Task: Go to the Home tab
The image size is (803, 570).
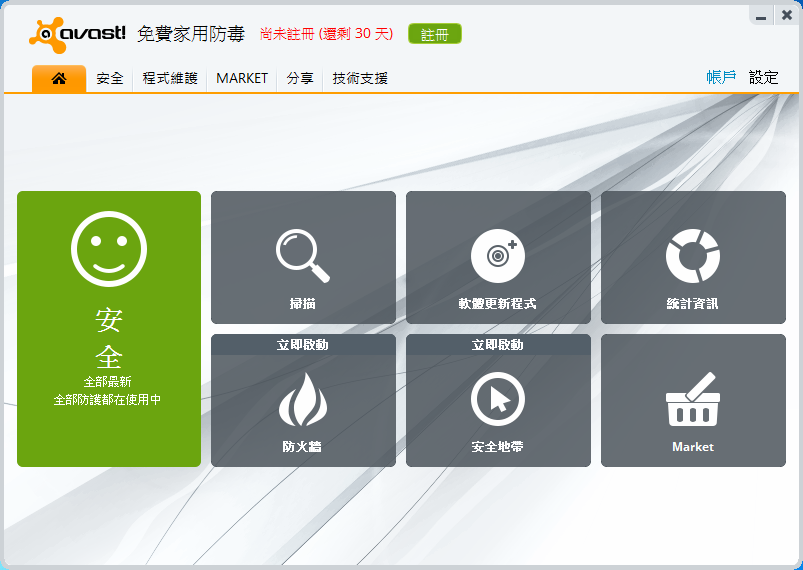Action: pyautogui.click(x=59, y=78)
